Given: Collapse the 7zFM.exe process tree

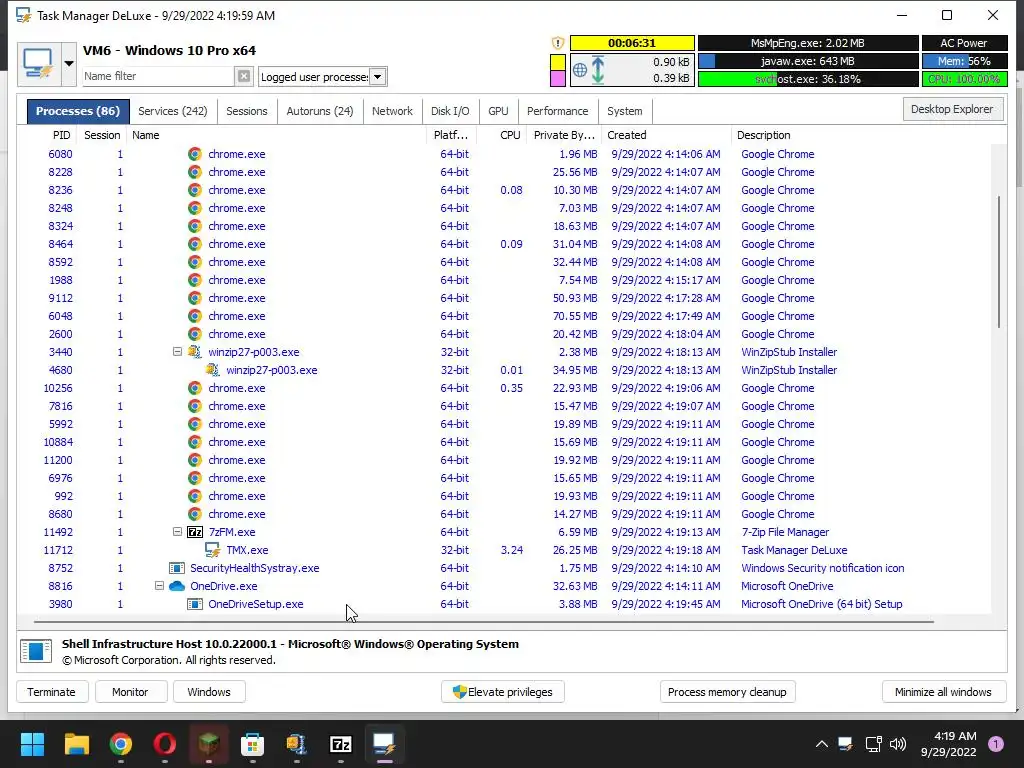Looking at the screenshot, I should point(177,532).
